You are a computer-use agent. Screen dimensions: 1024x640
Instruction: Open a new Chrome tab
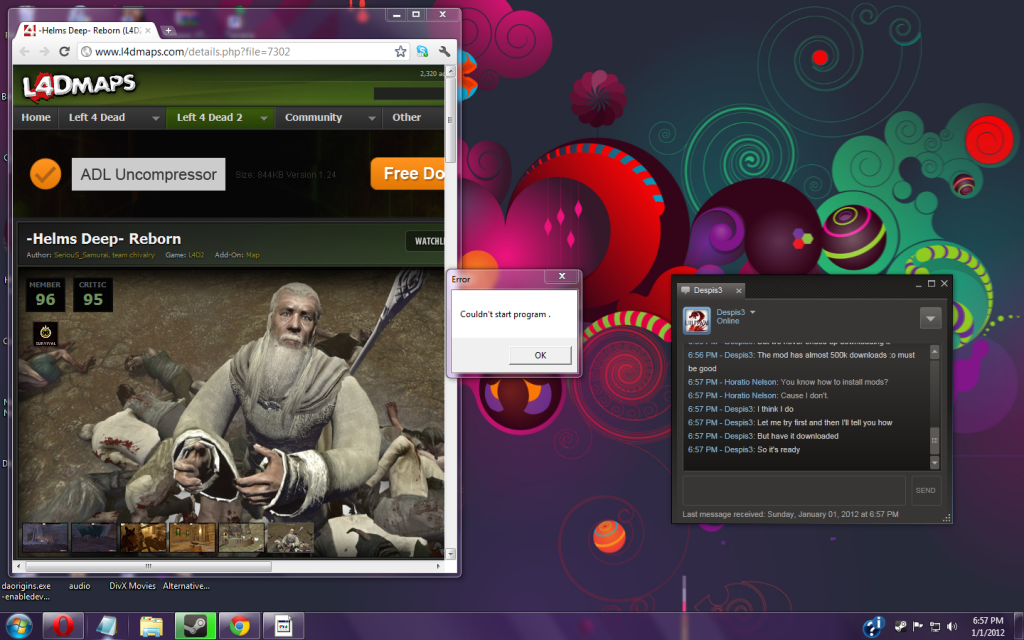[168, 30]
